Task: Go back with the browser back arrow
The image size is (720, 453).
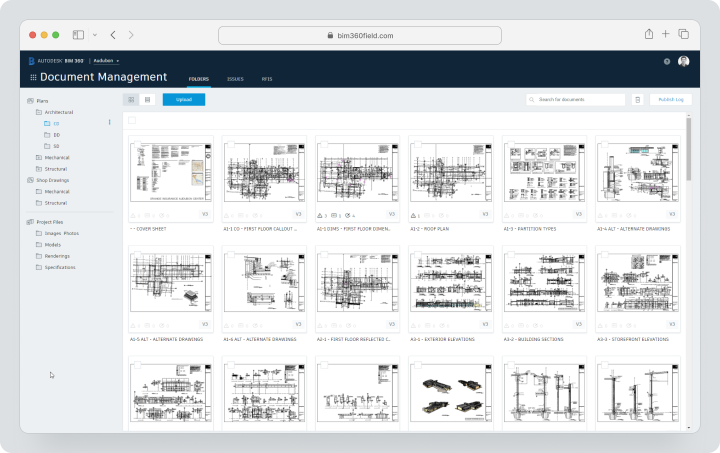Action: tap(113, 35)
